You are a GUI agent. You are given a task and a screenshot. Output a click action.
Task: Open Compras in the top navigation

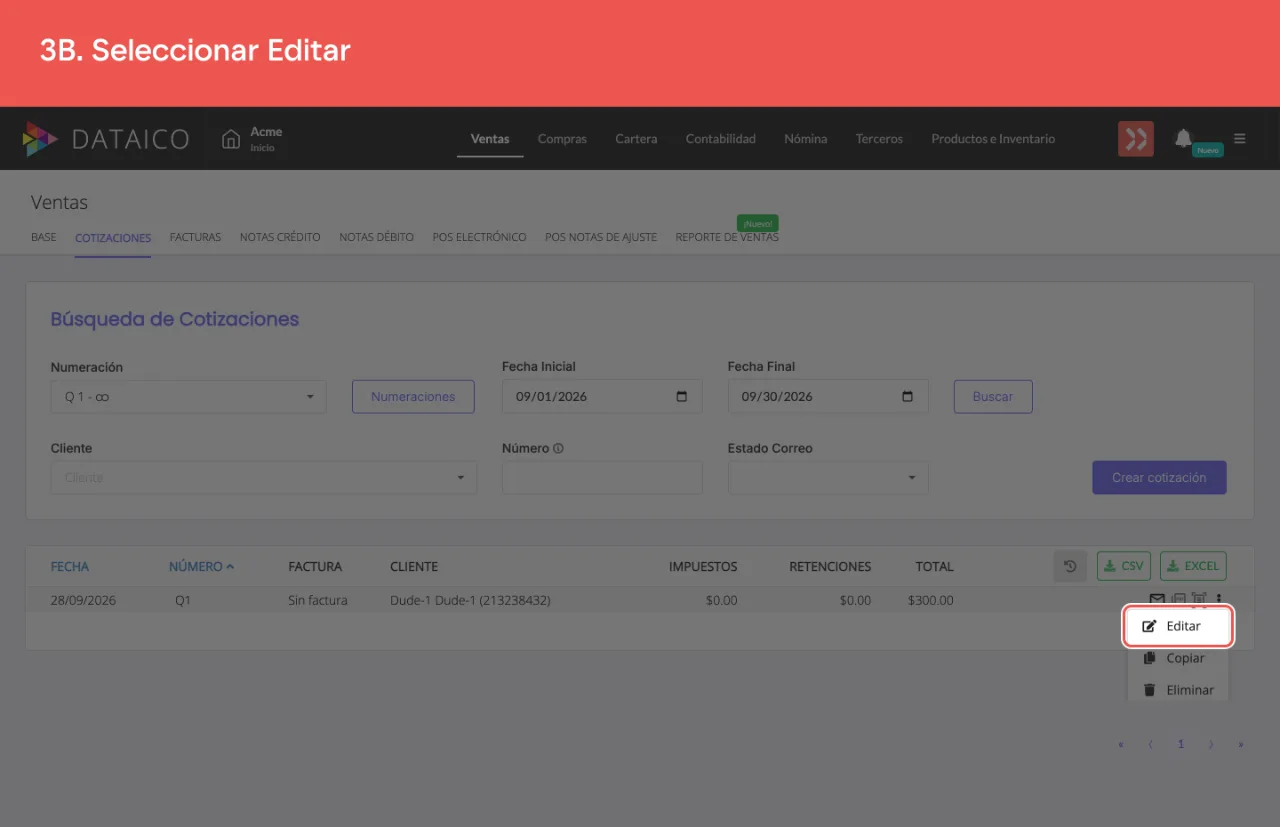click(x=562, y=139)
